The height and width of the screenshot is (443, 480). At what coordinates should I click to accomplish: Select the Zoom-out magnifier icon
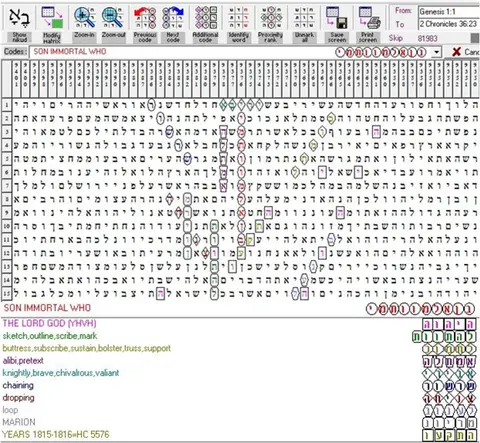(113, 18)
